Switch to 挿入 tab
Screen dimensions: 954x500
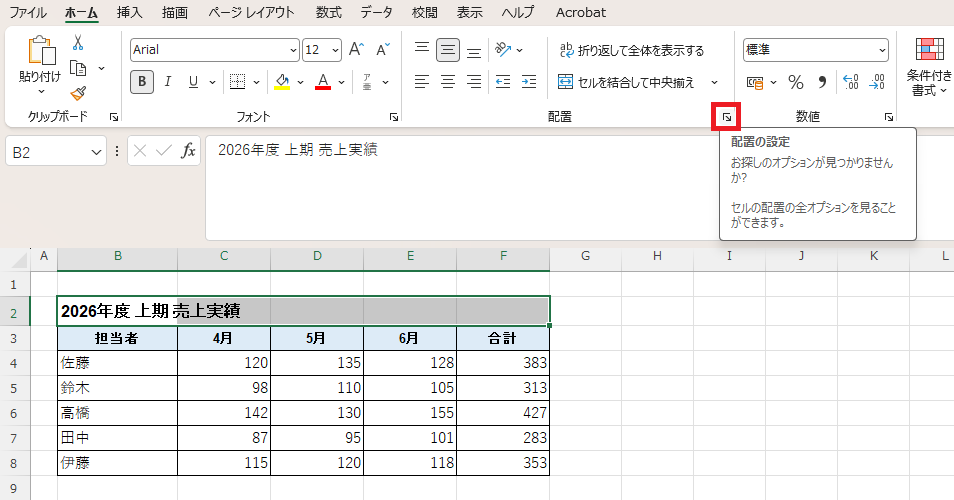point(129,12)
